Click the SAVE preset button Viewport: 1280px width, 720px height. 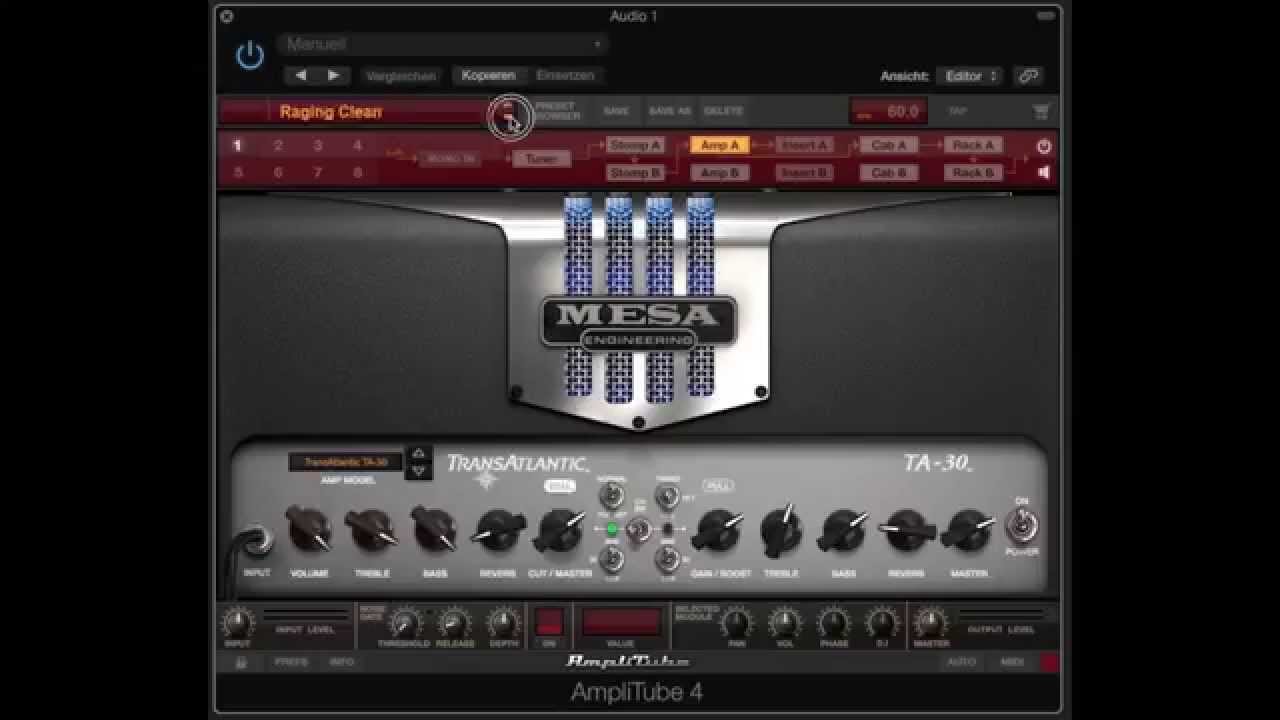(616, 111)
